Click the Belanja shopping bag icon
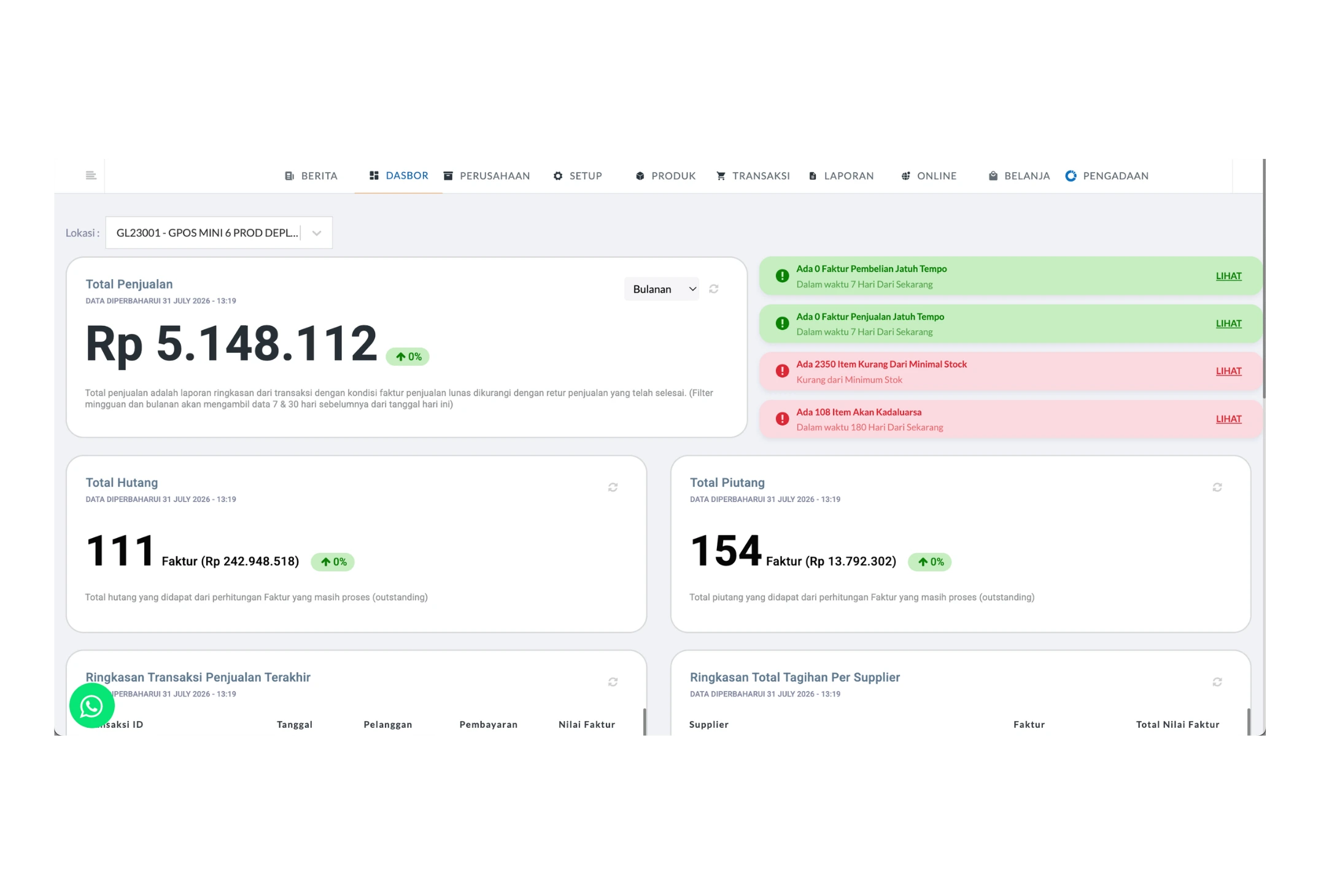The height and width of the screenshot is (896, 1321). 993,176
